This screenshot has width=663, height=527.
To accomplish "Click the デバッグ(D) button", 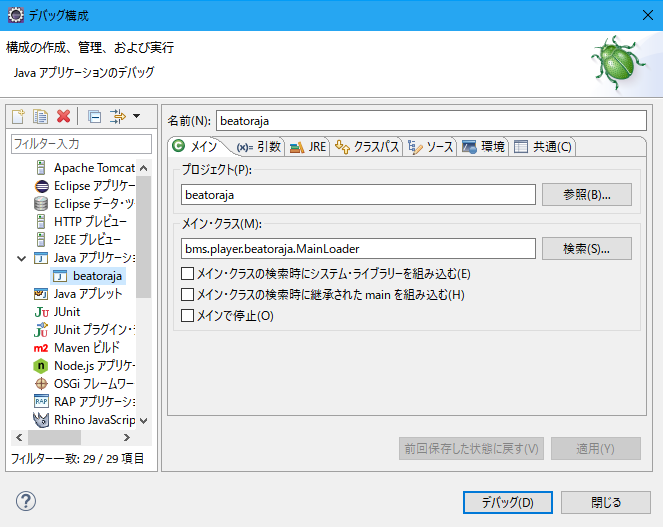I will (508, 502).
